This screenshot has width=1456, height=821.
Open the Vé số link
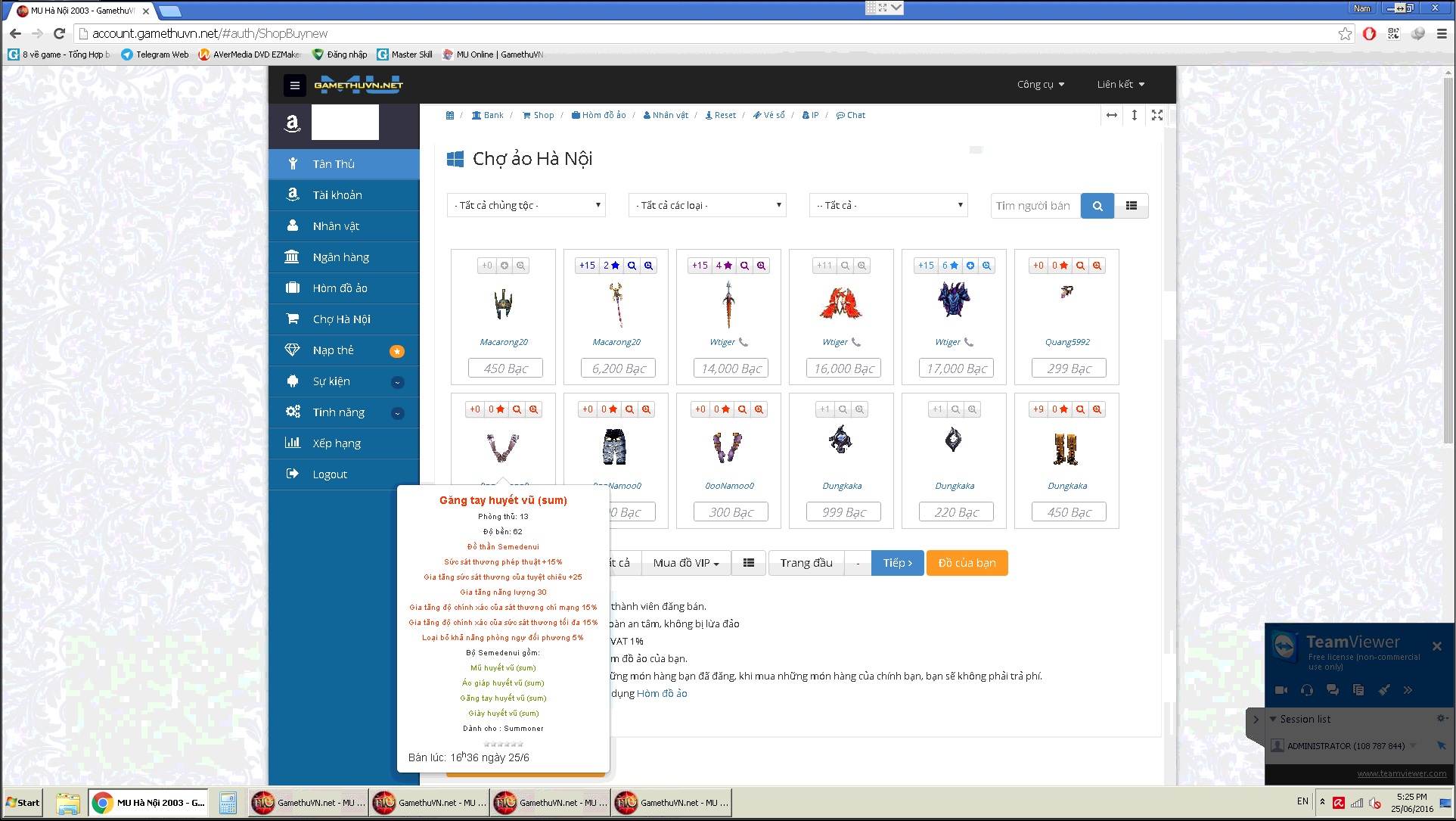(x=768, y=115)
